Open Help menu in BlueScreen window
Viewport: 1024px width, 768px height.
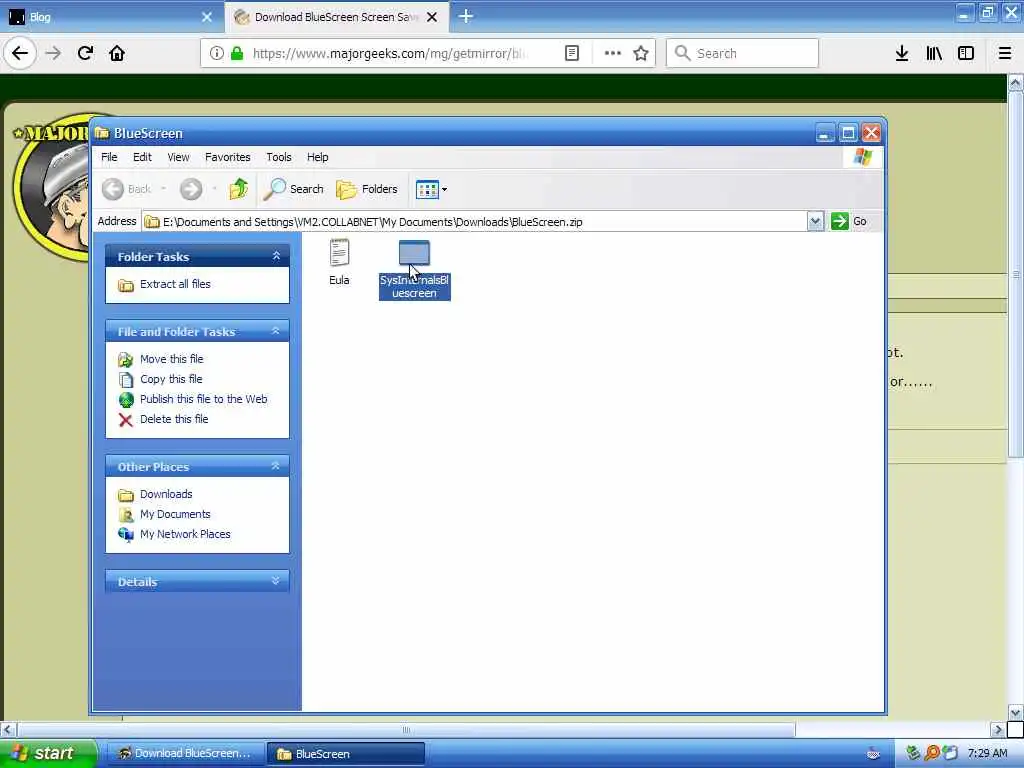click(x=317, y=157)
